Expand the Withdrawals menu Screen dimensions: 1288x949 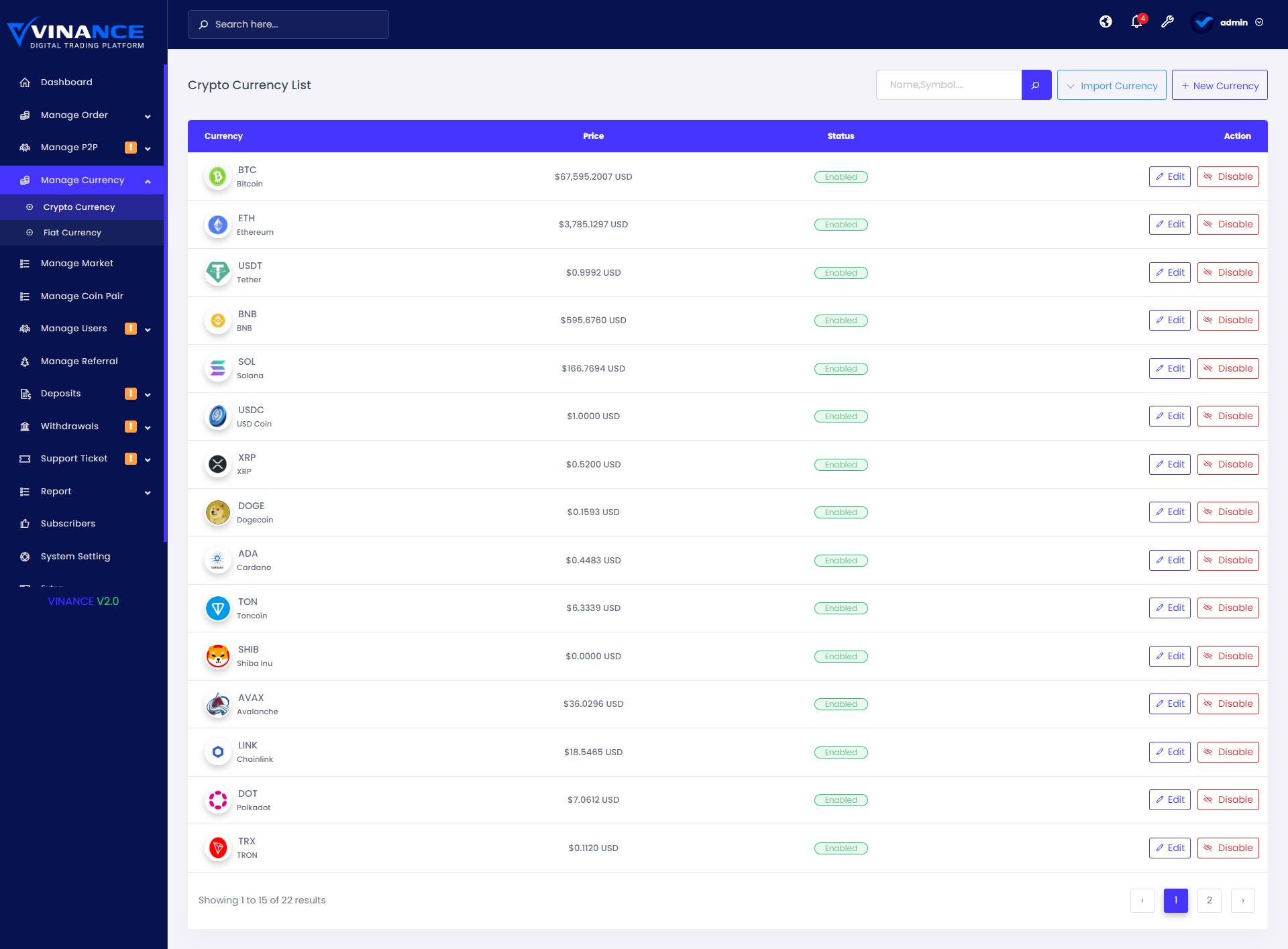(148, 427)
